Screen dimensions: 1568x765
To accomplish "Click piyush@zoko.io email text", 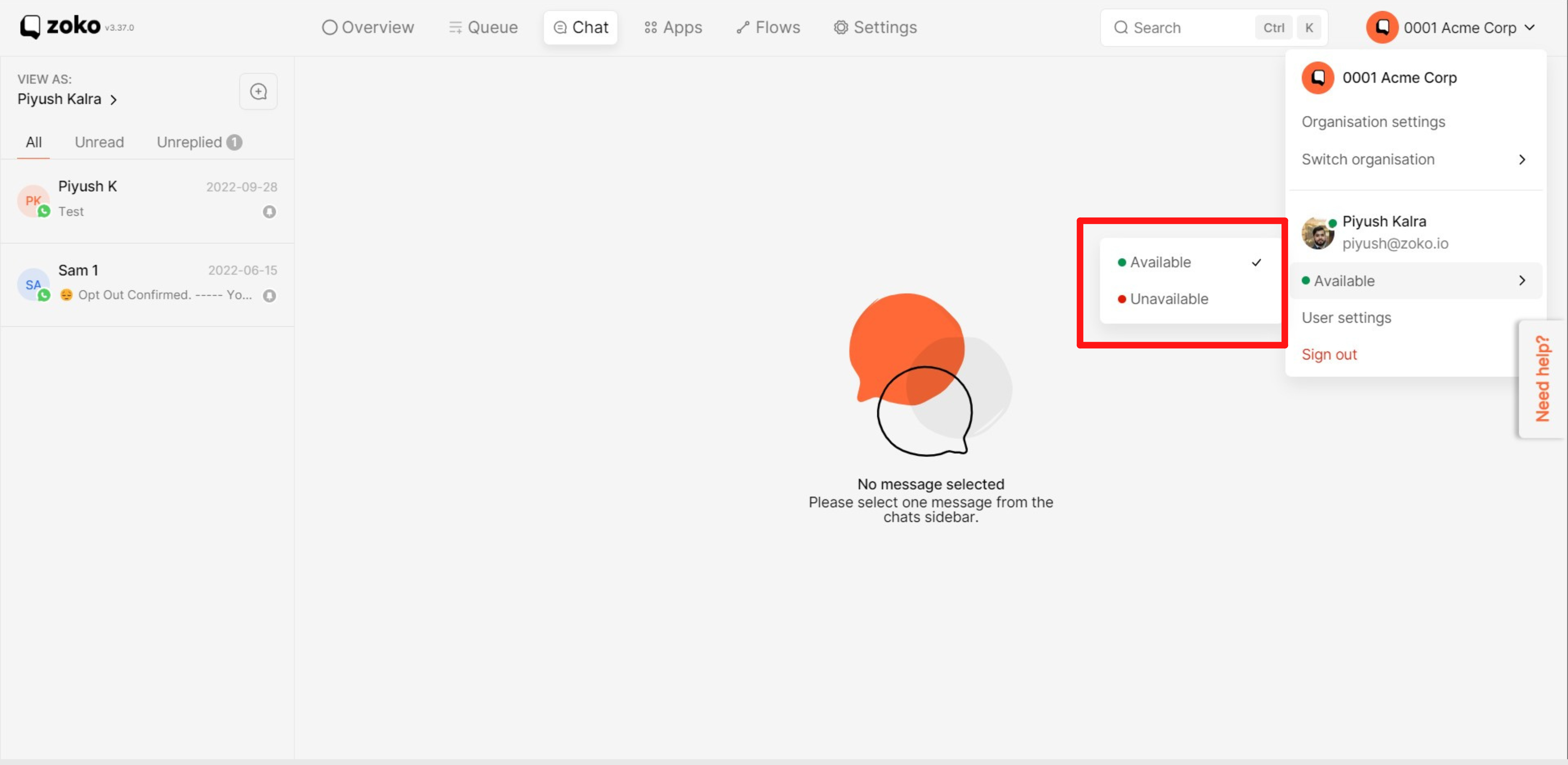I will point(1395,243).
